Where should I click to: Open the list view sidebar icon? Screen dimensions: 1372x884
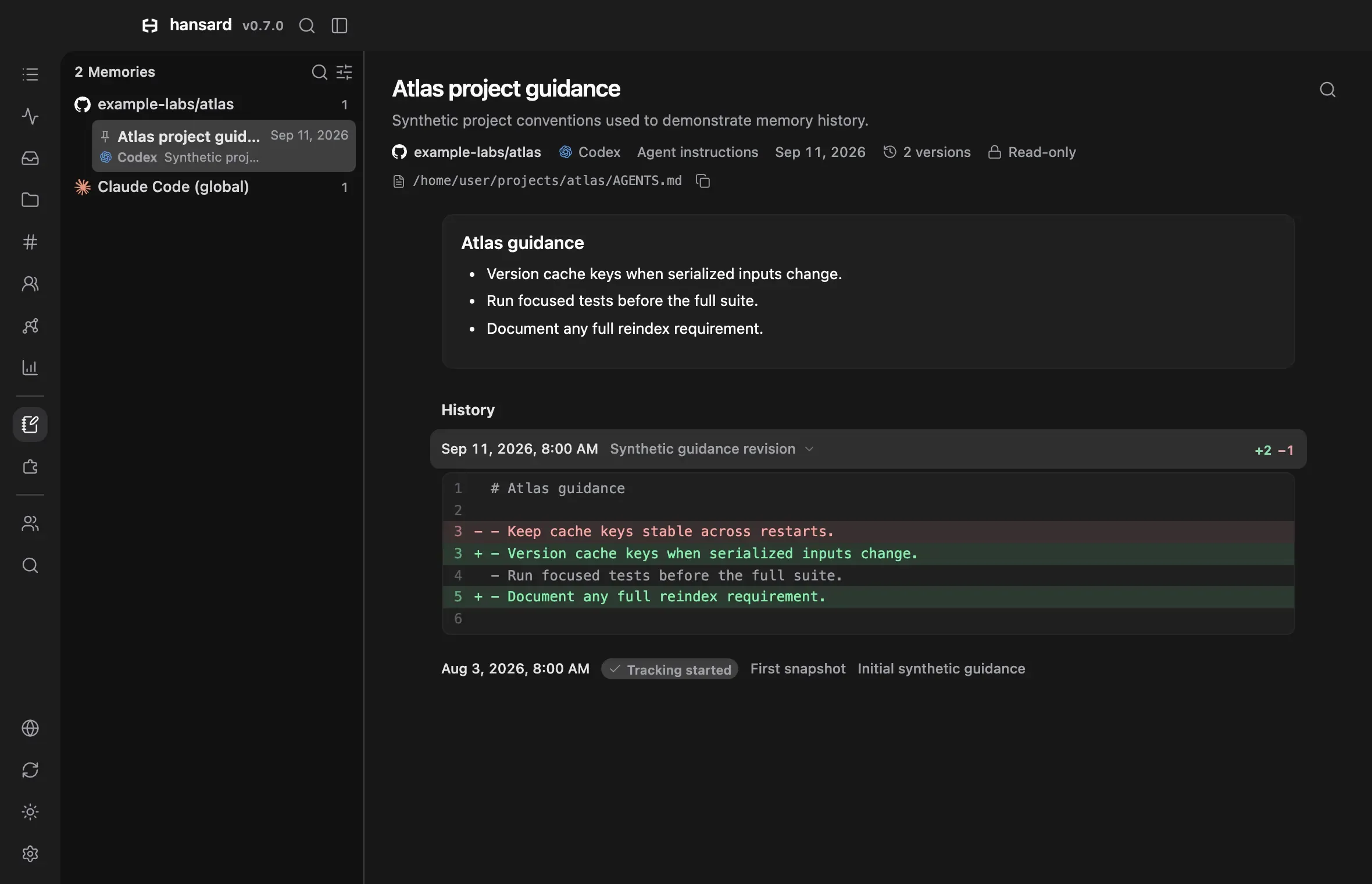coord(30,74)
